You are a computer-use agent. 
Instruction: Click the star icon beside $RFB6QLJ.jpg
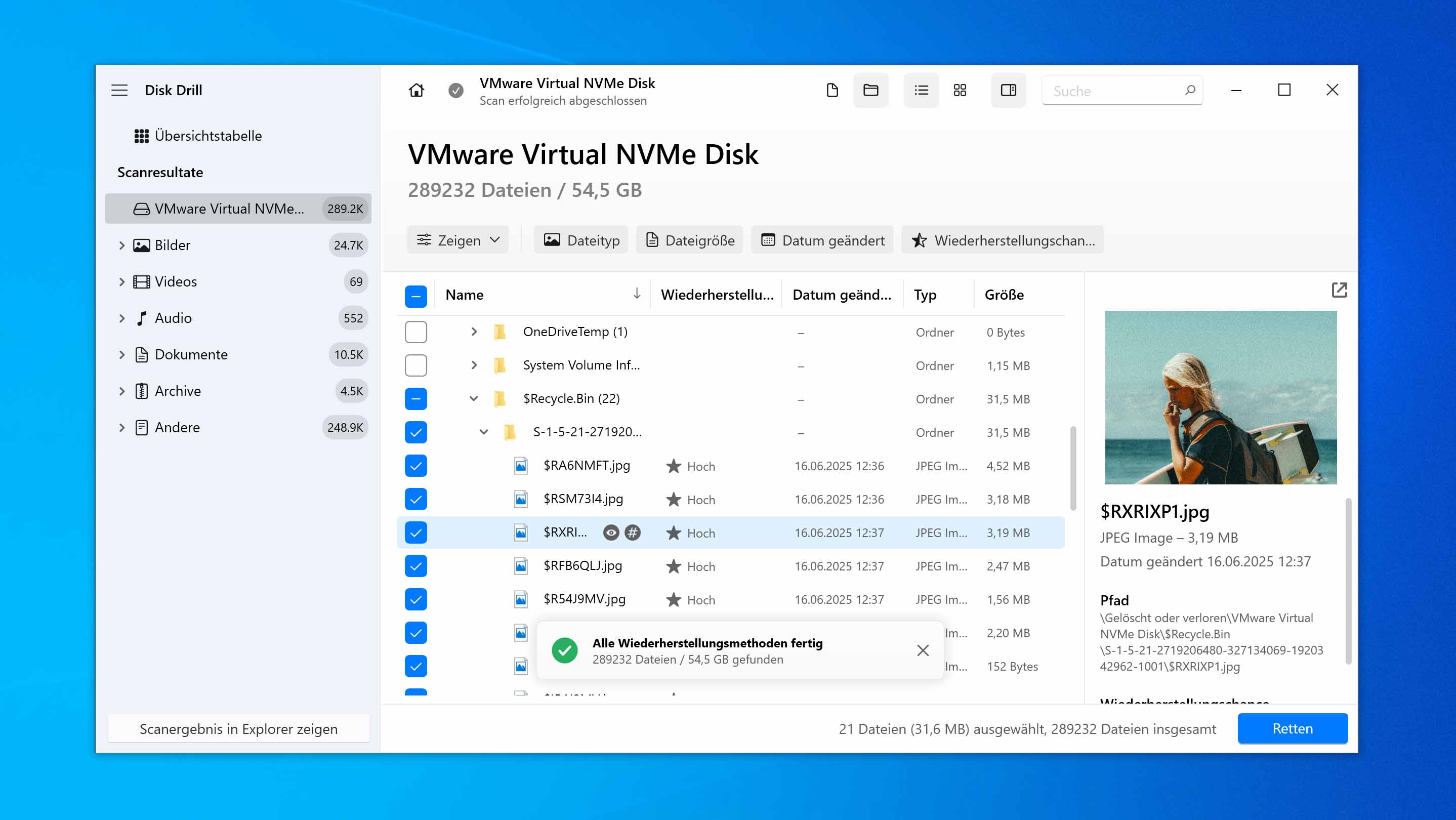[x=673, y=566]
